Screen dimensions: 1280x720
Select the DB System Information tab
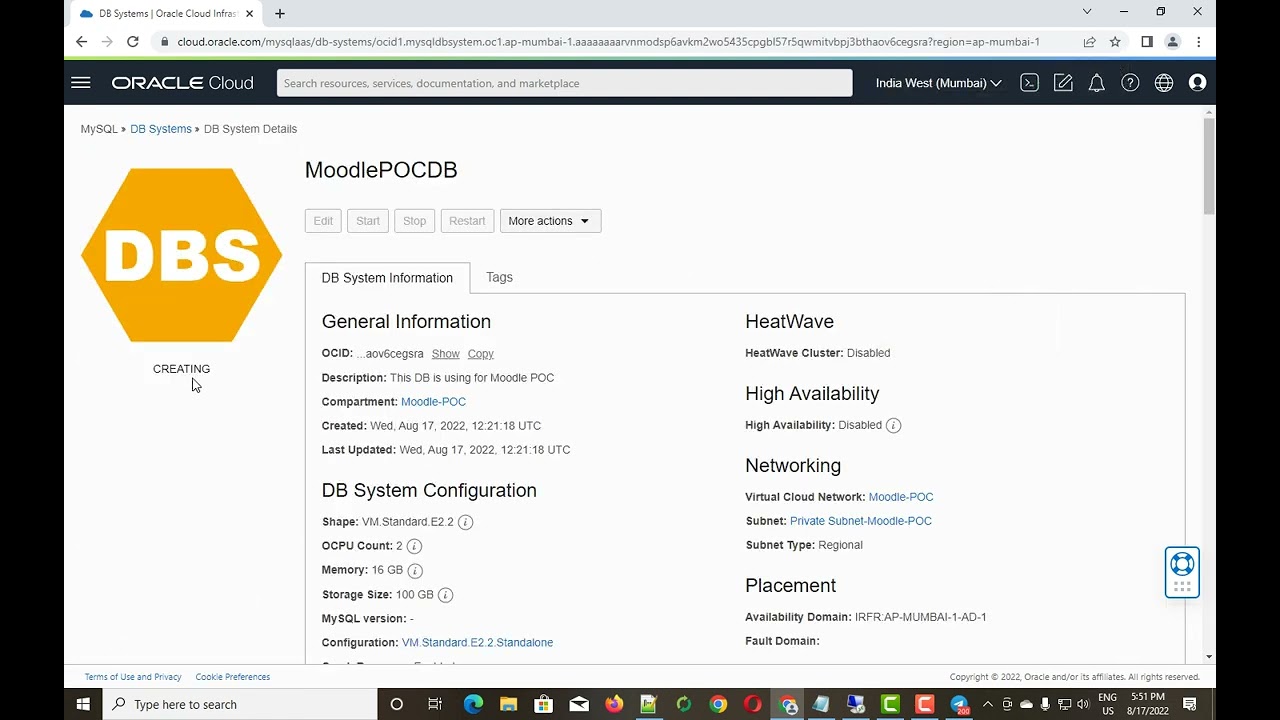(387, 278)
